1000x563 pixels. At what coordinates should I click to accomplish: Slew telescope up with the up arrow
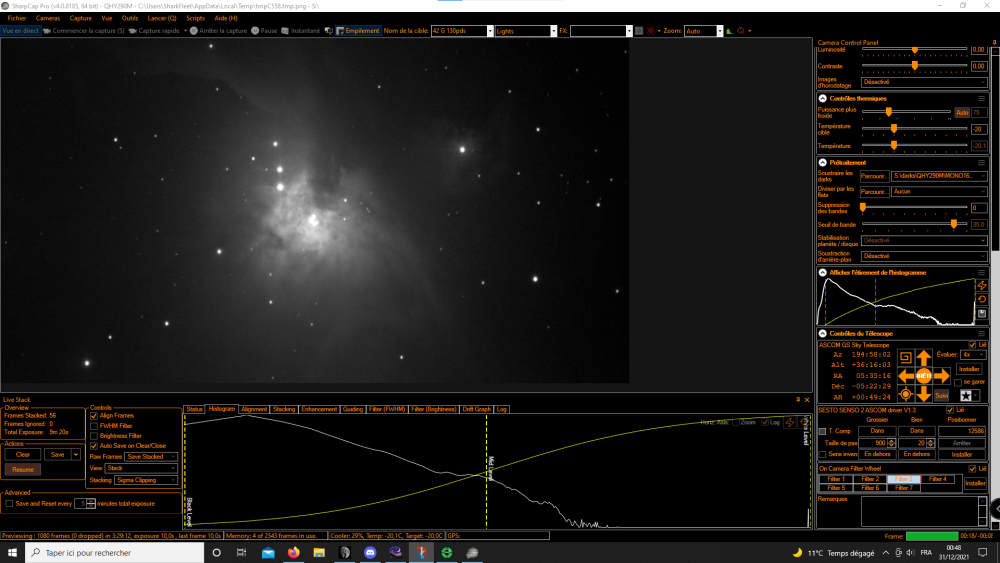point(923,358)
